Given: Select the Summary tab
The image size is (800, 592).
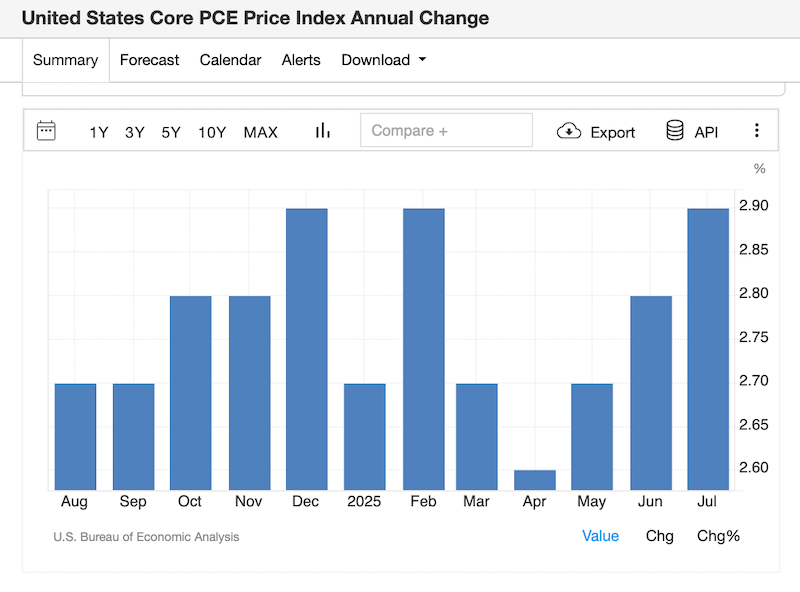Looking at the screenshot, I should [x=65, y=60].
